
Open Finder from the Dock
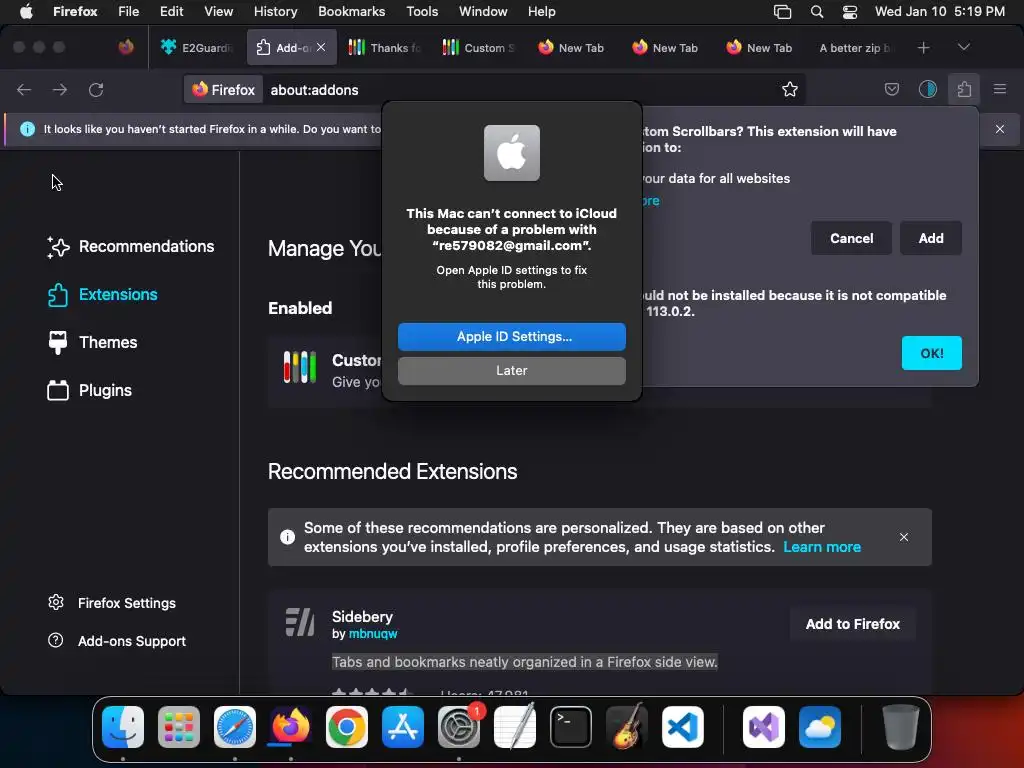[x=123, y=727]
